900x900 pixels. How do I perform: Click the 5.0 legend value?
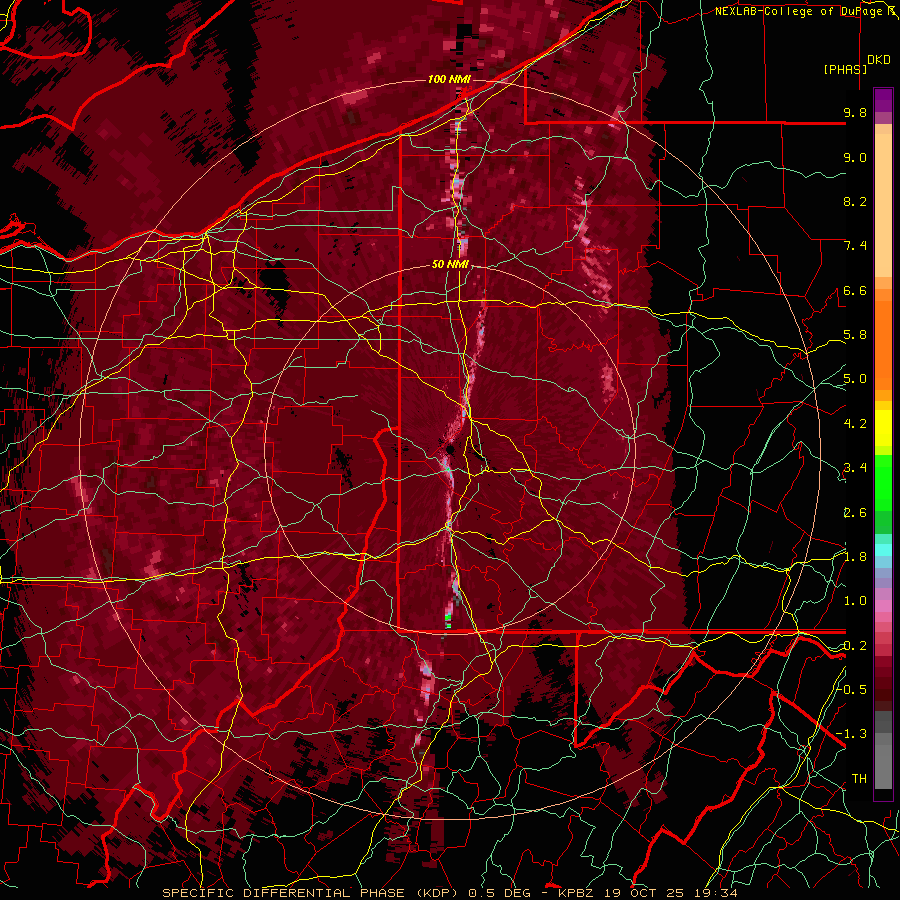(855, 379)
